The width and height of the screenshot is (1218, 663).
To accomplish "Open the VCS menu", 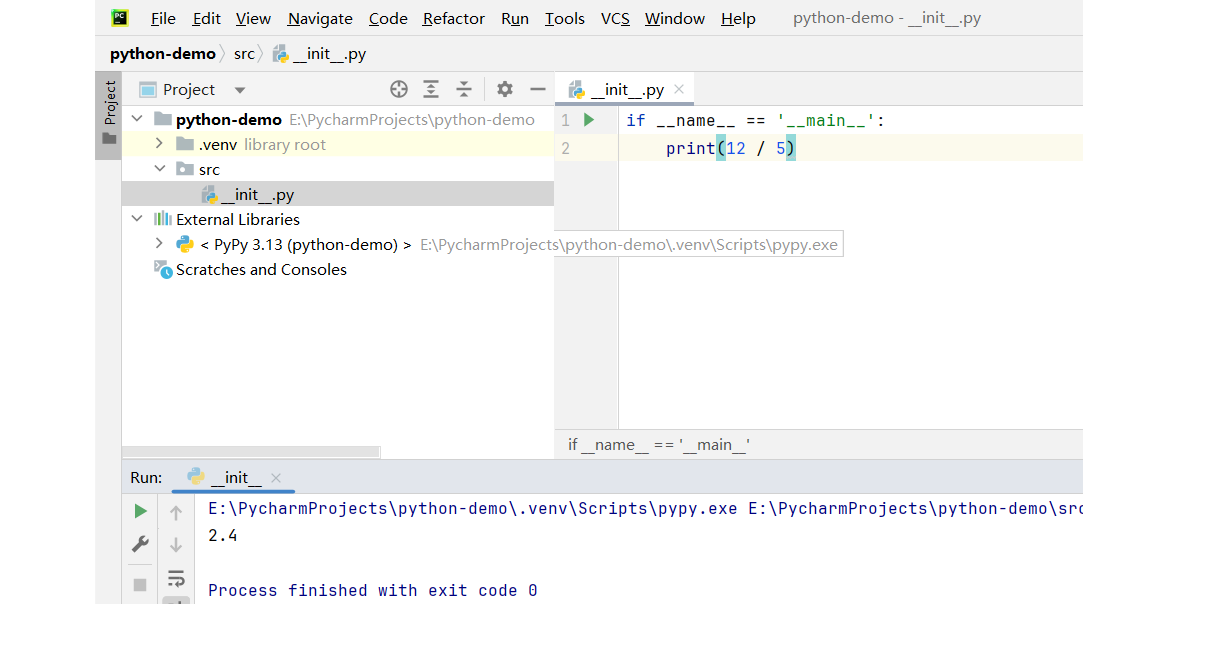I will tap(615, 18).
